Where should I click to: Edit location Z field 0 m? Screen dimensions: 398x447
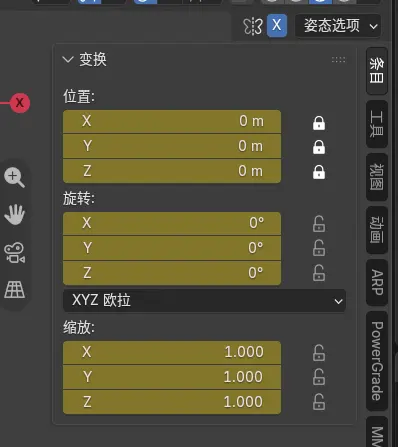[x=172, y=171]
